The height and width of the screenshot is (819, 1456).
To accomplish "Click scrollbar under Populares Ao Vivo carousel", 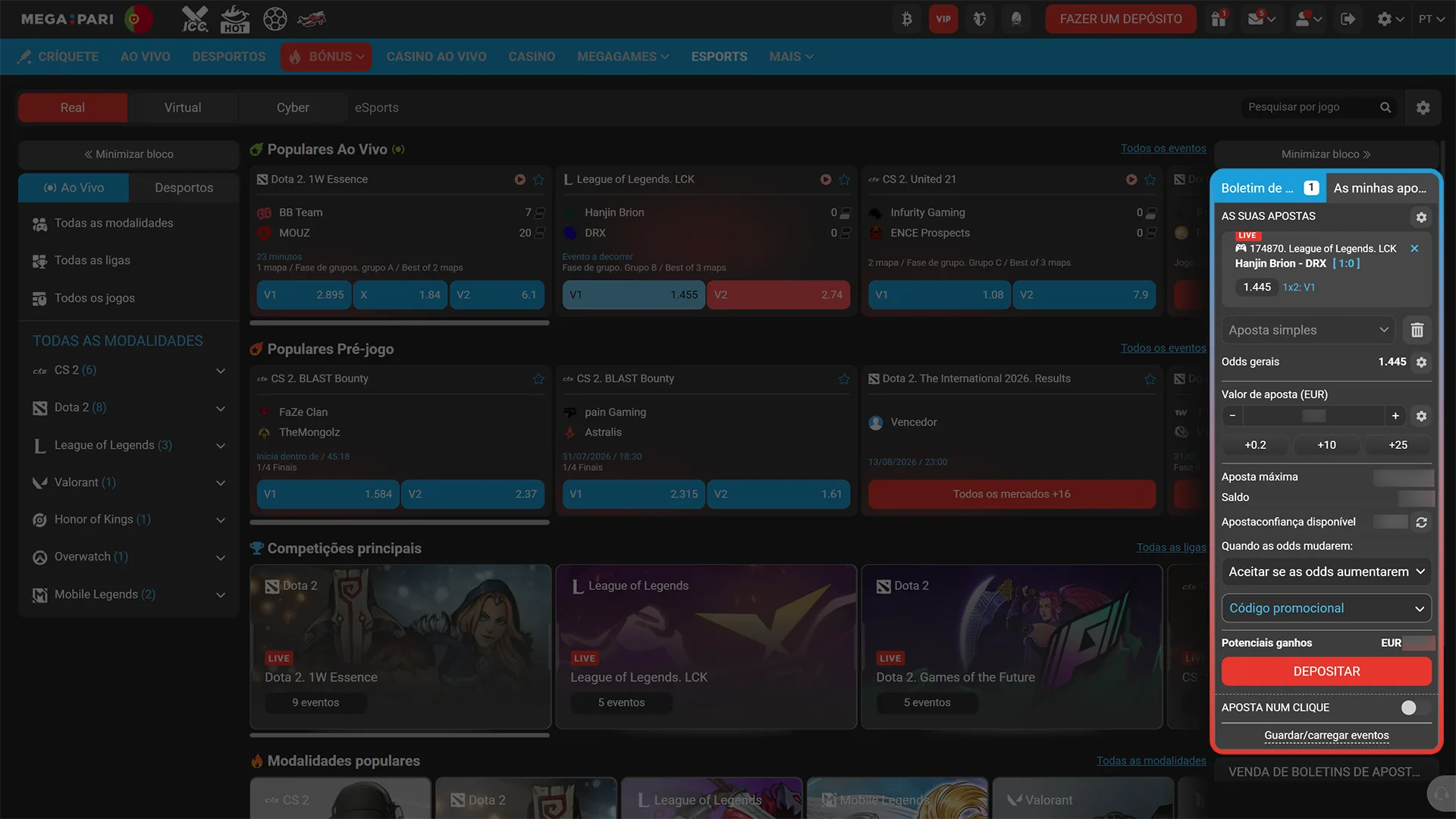I will [x=400, y=323].
